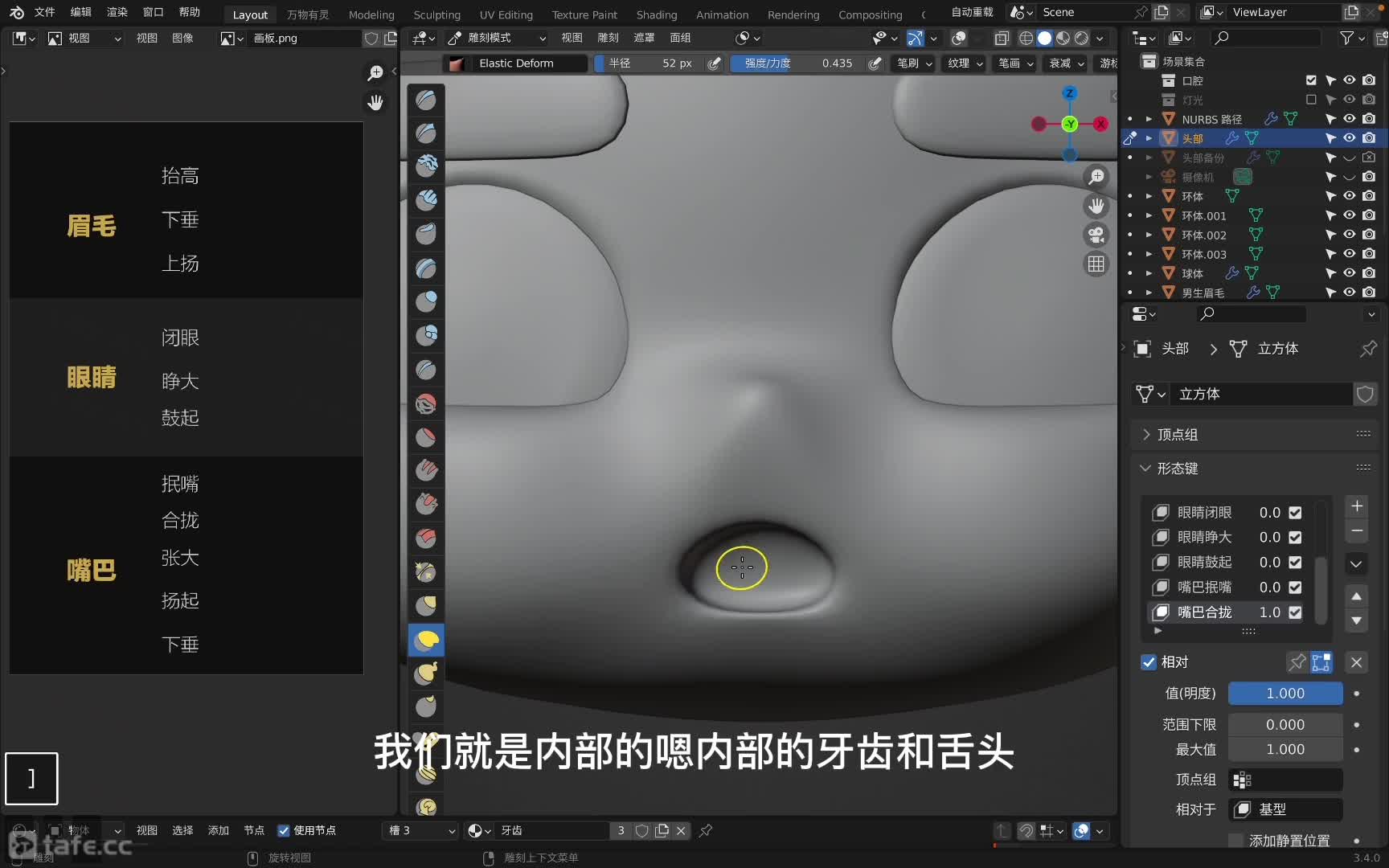Select the Clay Thumb brush
The image size is (1389, 868).
coord(426,234)
